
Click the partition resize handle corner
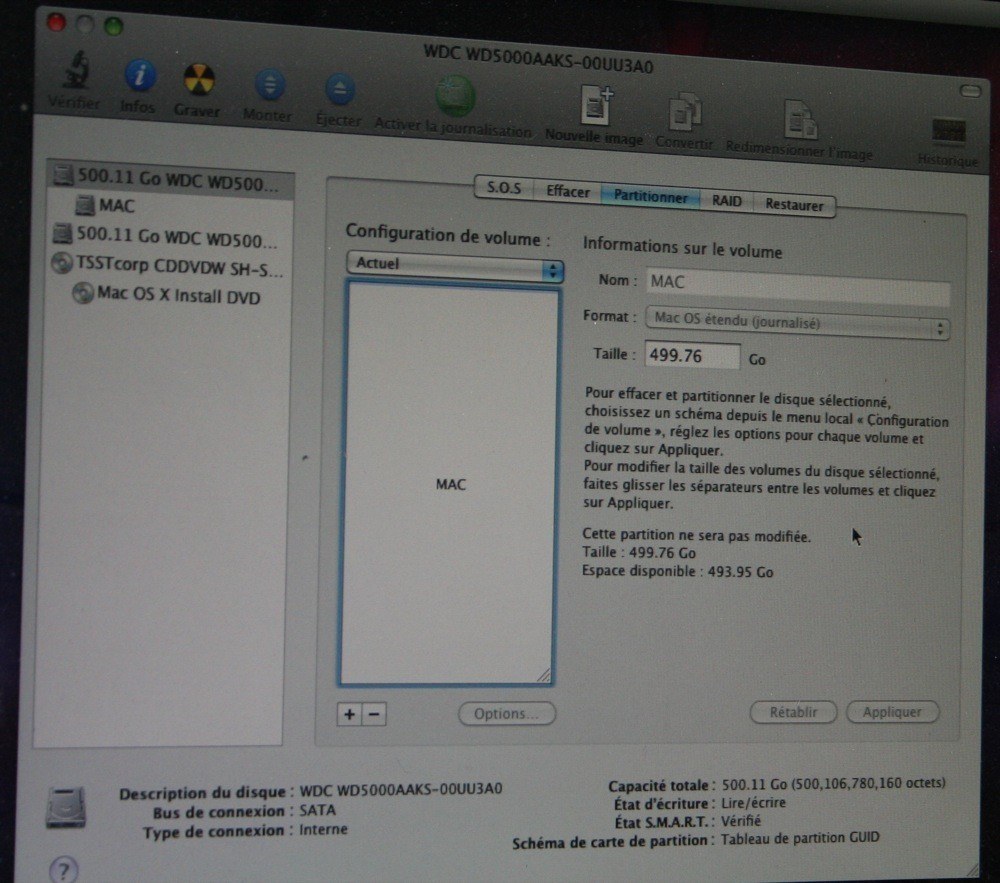pos(543,675)
